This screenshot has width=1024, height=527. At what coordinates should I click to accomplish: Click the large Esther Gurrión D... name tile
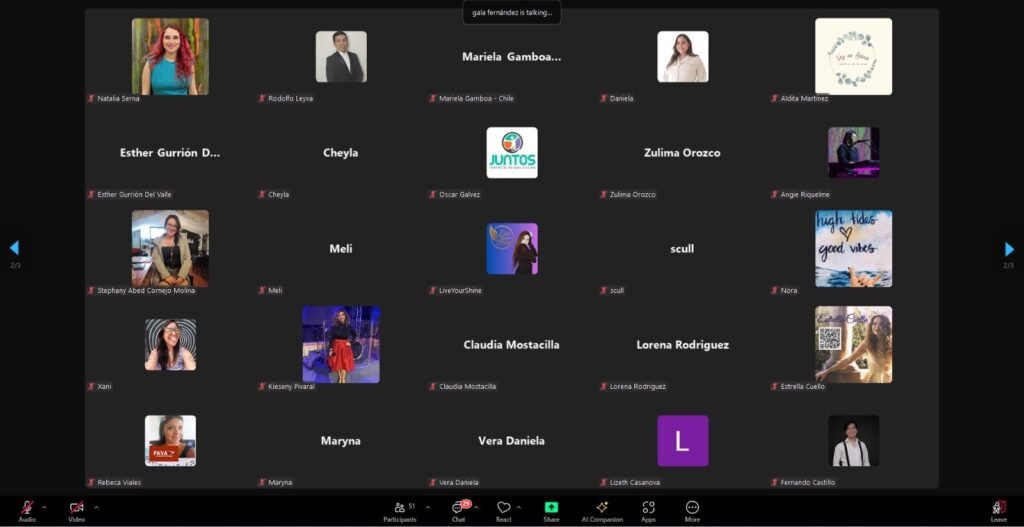[170, 153]
